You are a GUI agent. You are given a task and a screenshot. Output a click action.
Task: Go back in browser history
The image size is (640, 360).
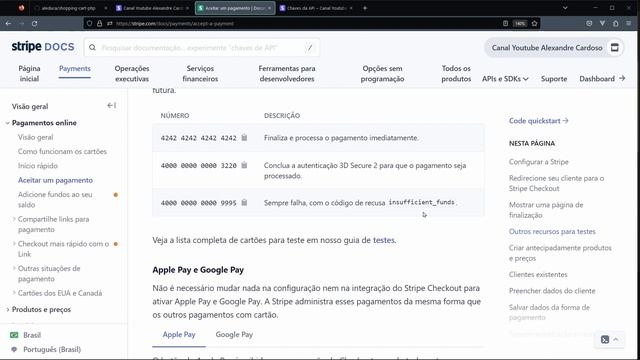coord(8,24)
